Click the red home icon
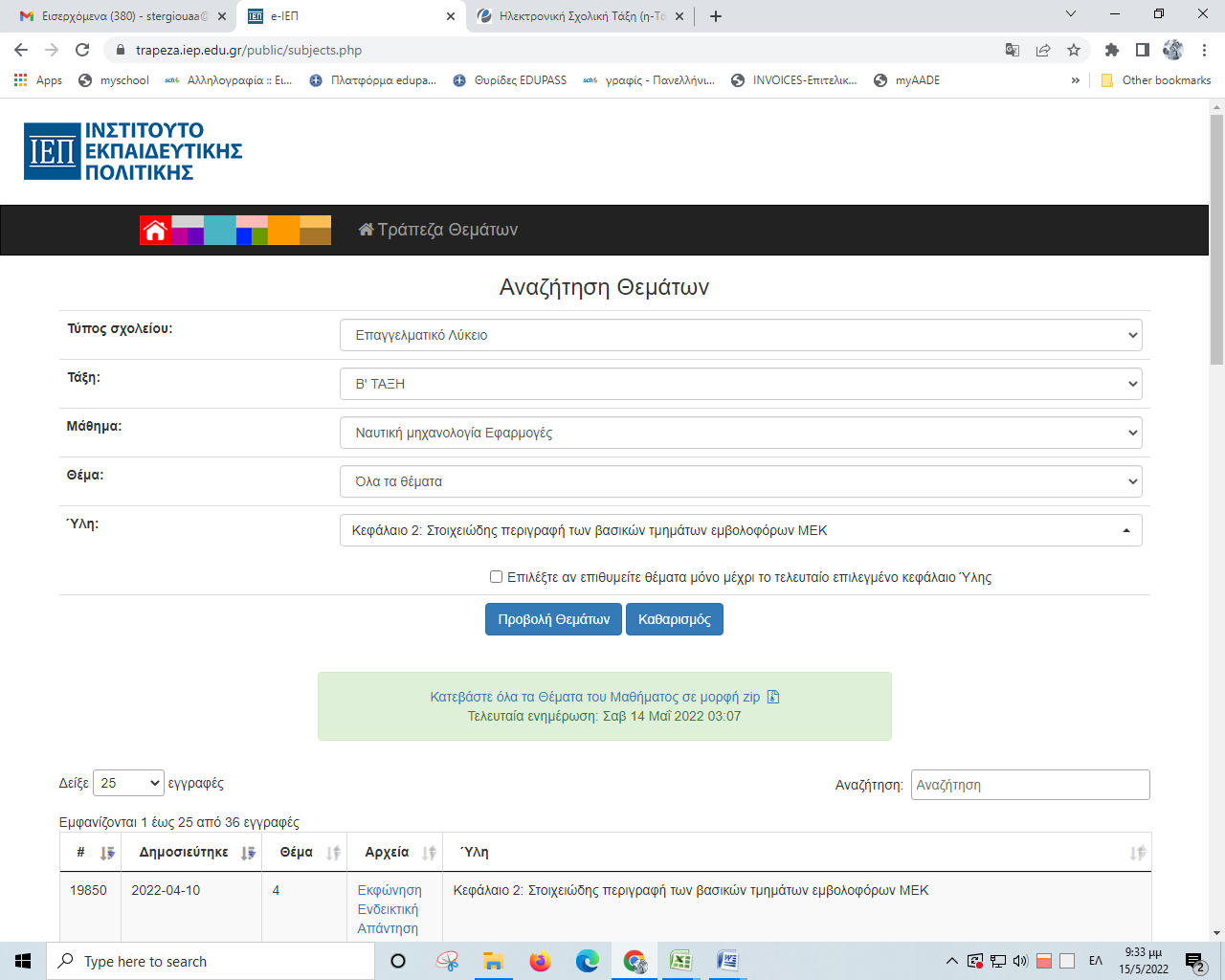 tap(155, 231)
